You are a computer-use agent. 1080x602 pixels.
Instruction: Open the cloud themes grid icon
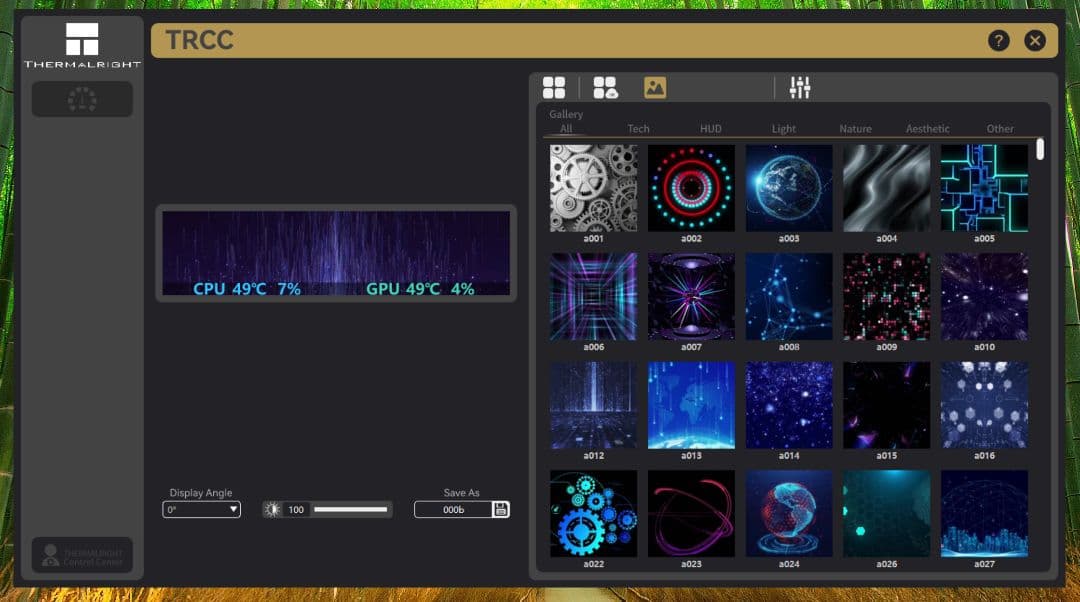pyautogui.click(x=606, y=88)
